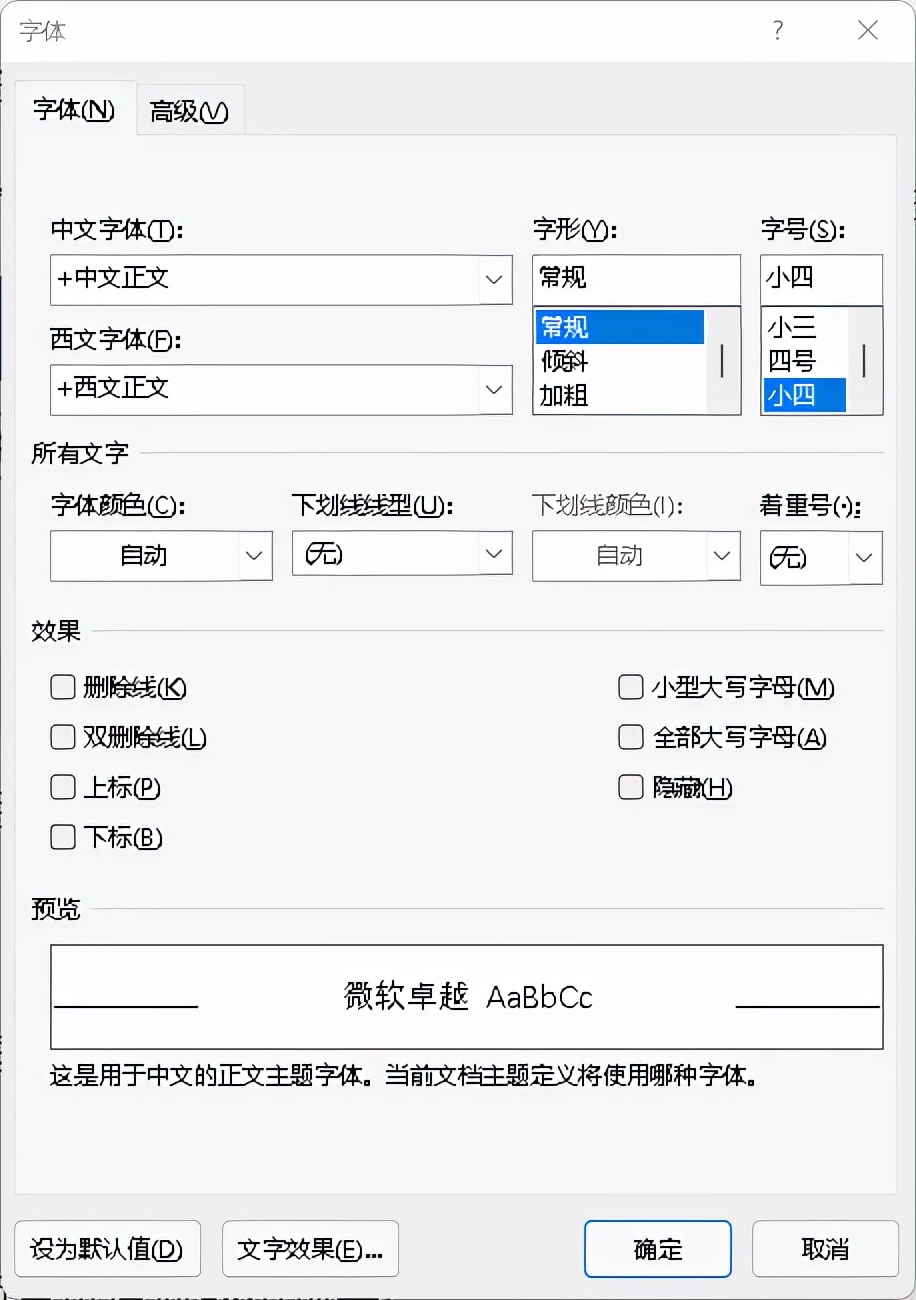The image size is (916, 1300).
Task: Open the 西文字体 dropdown
Action: (x=493, y=390)
